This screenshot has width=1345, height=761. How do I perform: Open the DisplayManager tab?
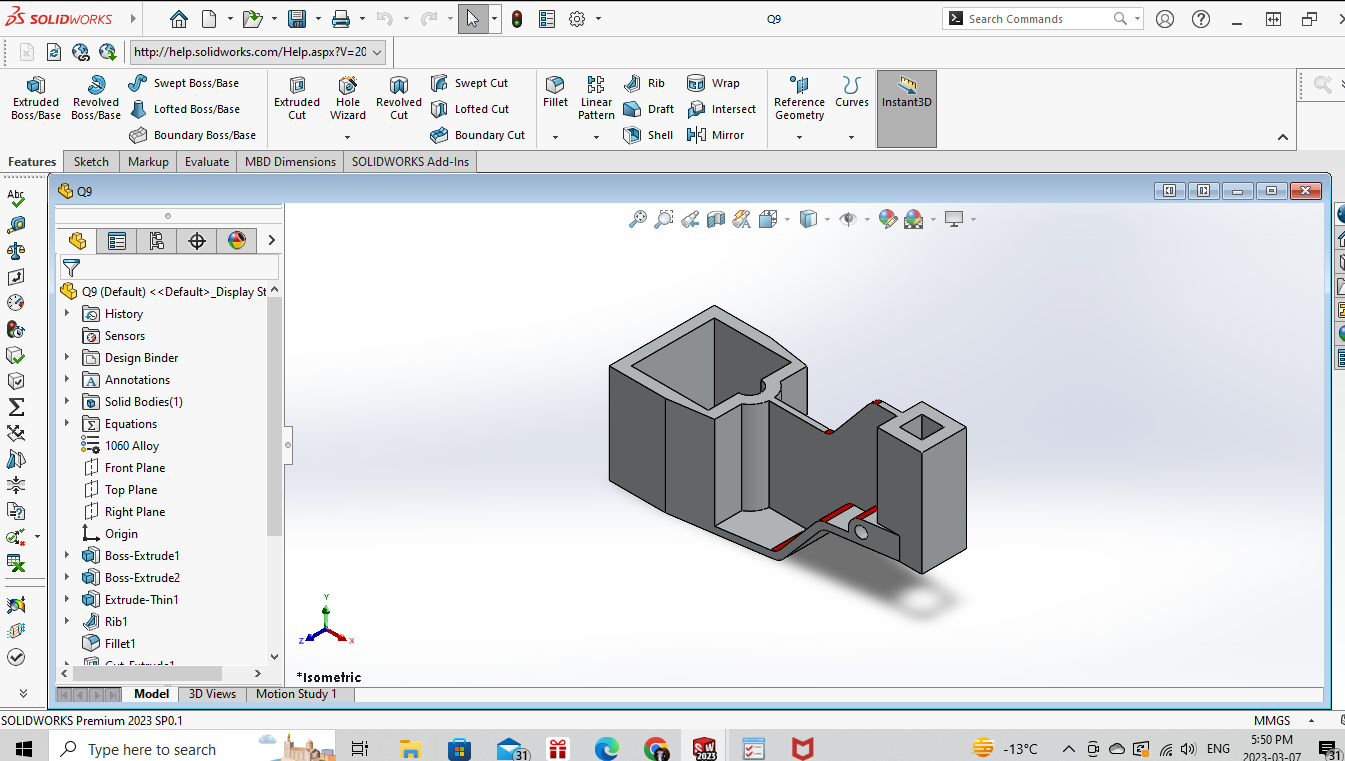pos(237,240)
